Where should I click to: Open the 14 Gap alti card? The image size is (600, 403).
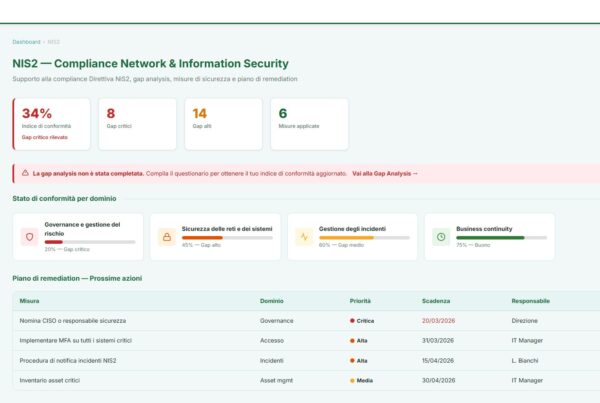coord(223,124)
